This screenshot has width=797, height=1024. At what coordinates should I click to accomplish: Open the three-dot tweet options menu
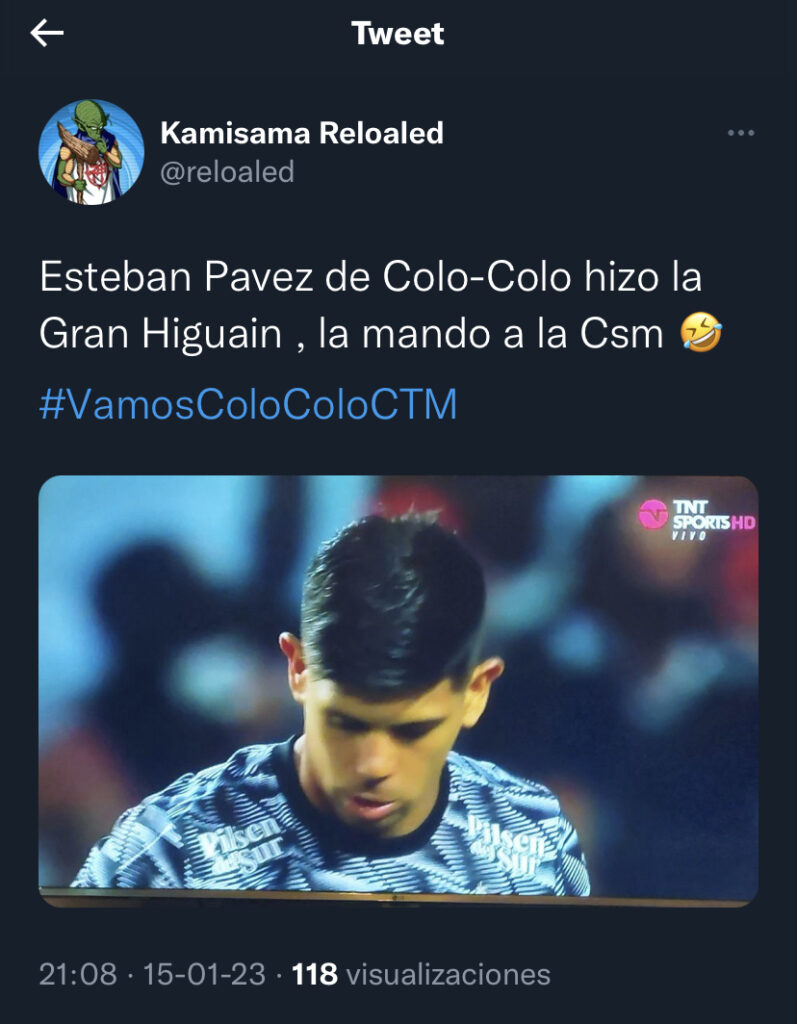click(741, 133)
